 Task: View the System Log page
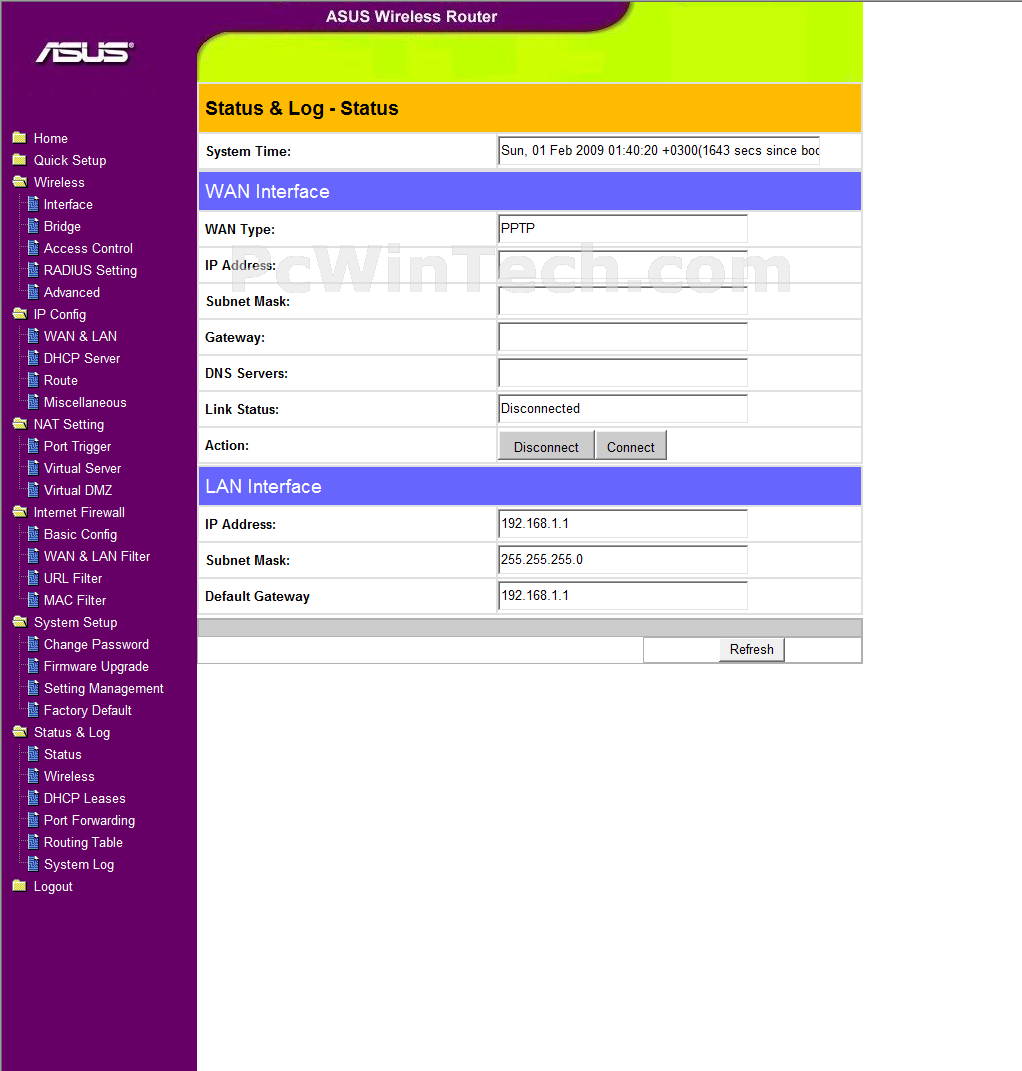tap(79, 865)
